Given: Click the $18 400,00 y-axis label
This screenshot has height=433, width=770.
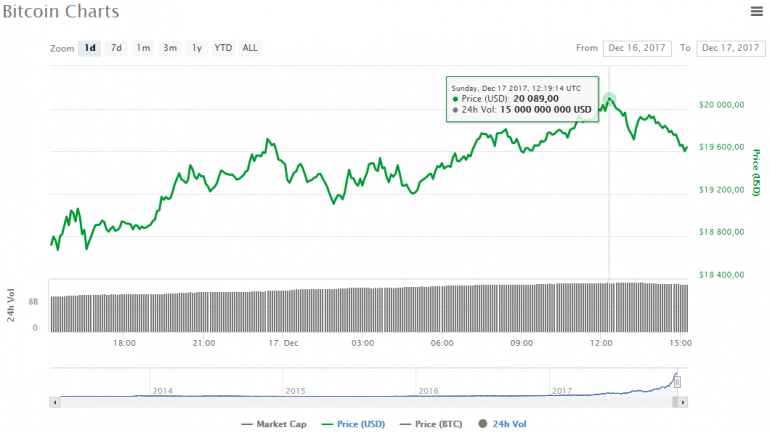Looking at the screenshot, I should click(x=721, y=275).
